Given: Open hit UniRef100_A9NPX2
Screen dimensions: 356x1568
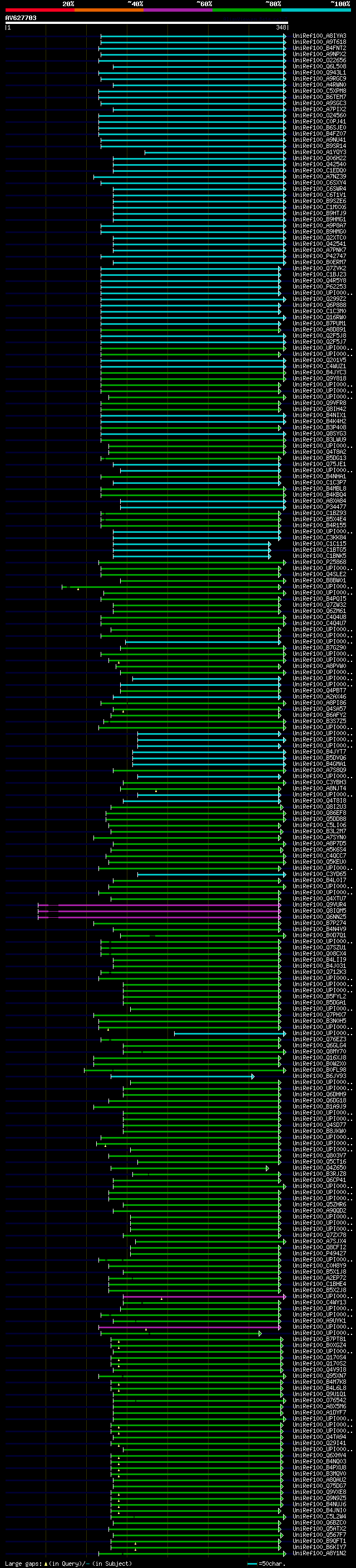Looking at the screenshot, I should pos(319,54).
